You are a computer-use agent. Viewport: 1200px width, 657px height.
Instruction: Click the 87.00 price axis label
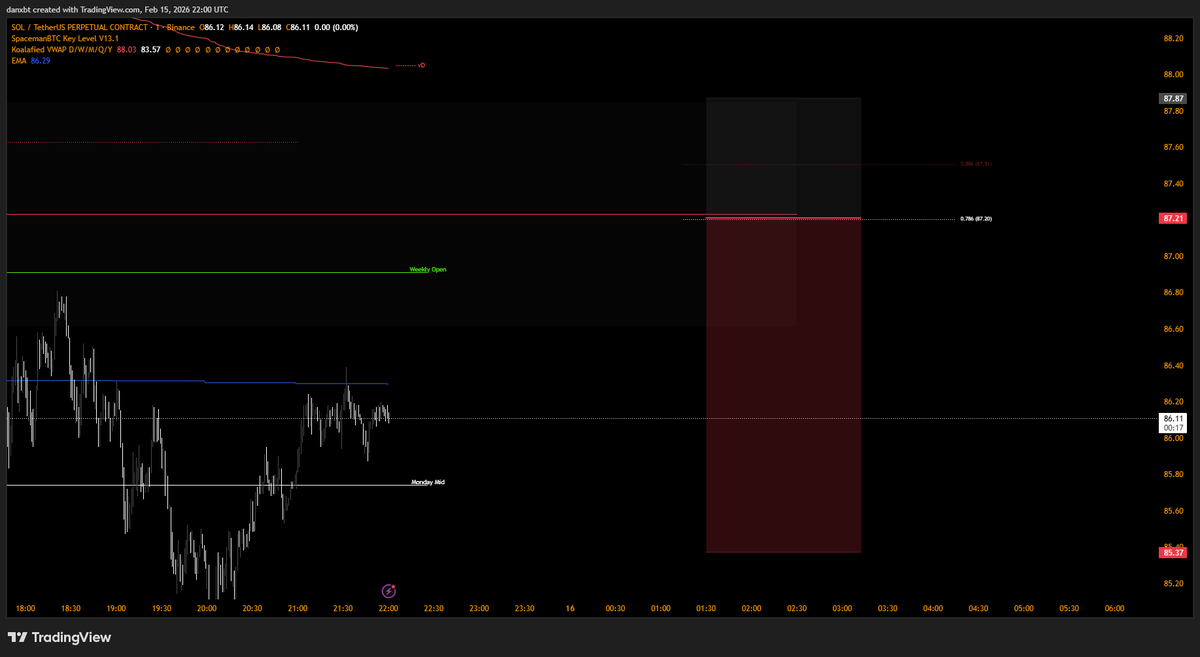1173,256
